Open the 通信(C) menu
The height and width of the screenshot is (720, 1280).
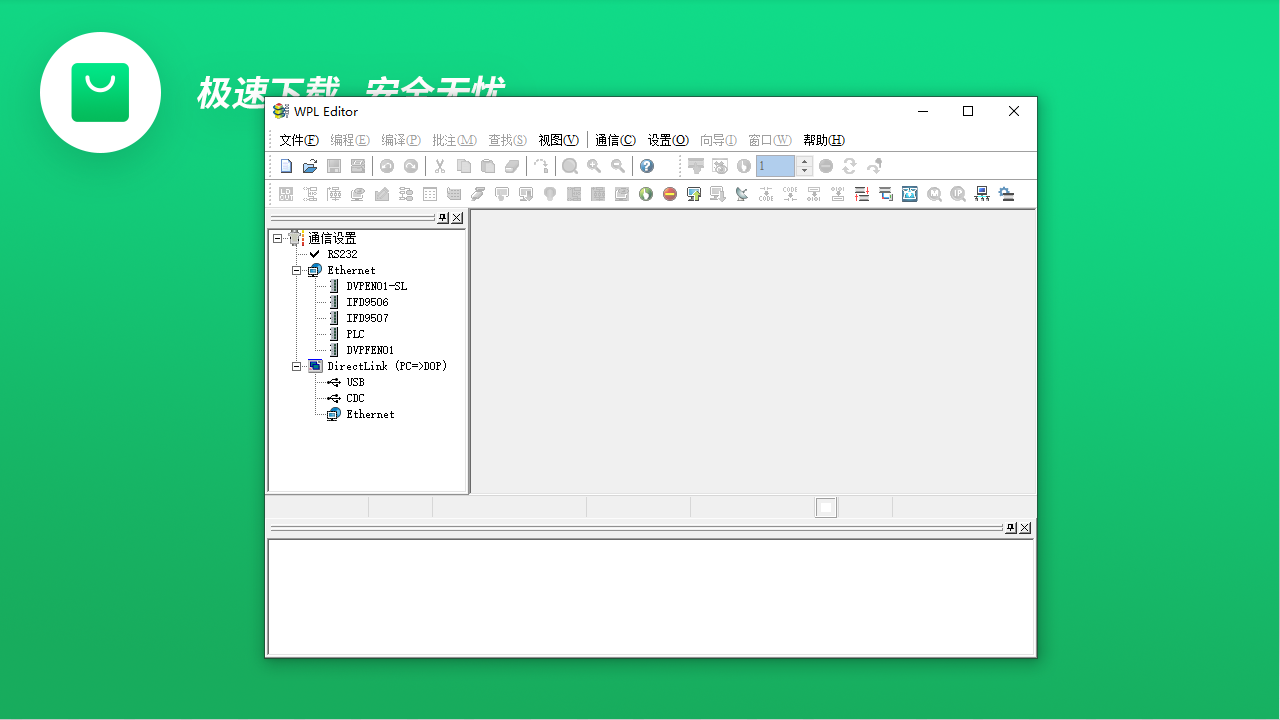(615, 140)
